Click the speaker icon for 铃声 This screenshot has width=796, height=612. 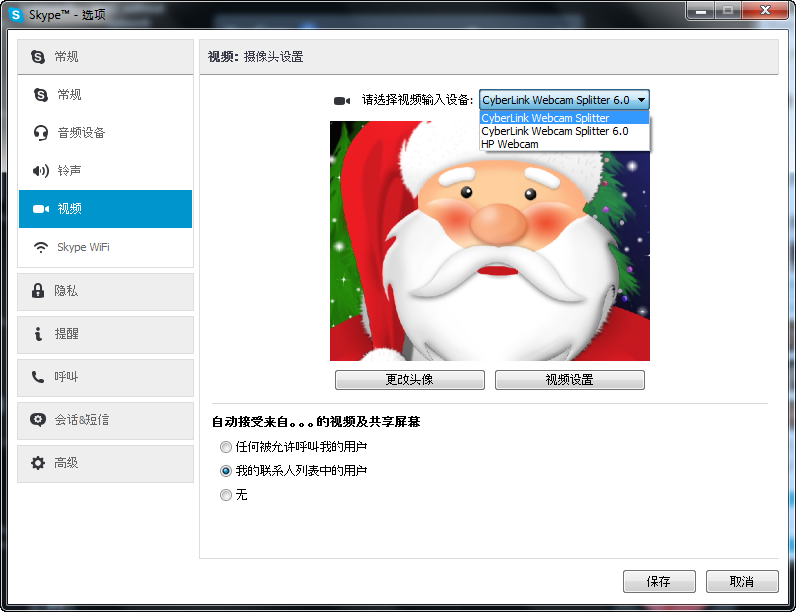tap(41, 171)
